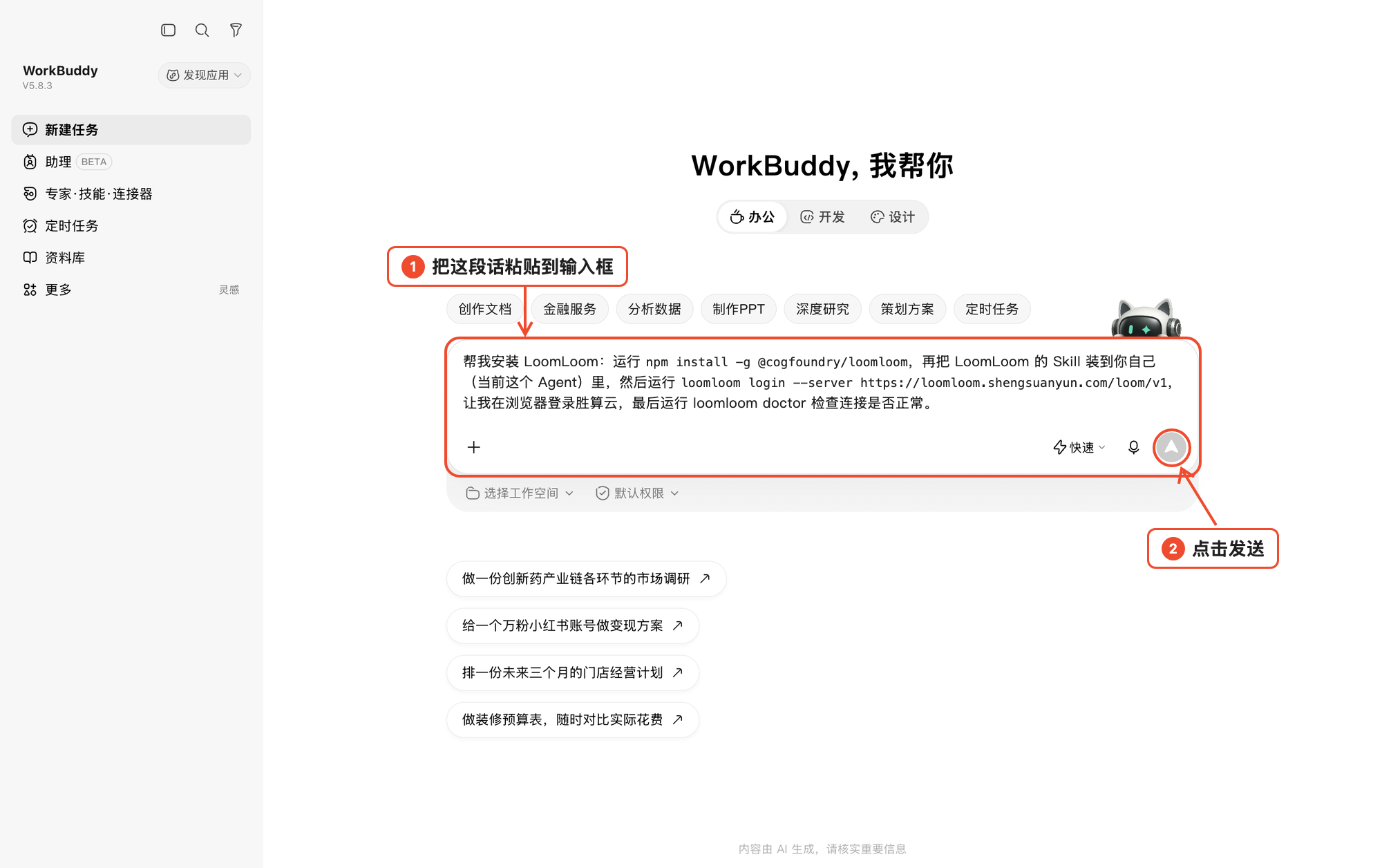Switch to the 开发 mode tab
This screenshot has width=1382, height=868.
click(x=822, y=217)
